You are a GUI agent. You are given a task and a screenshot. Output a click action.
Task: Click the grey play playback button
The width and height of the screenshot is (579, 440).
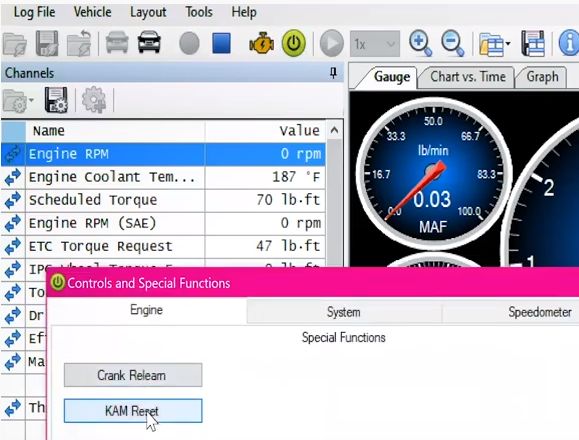[332, 44]
